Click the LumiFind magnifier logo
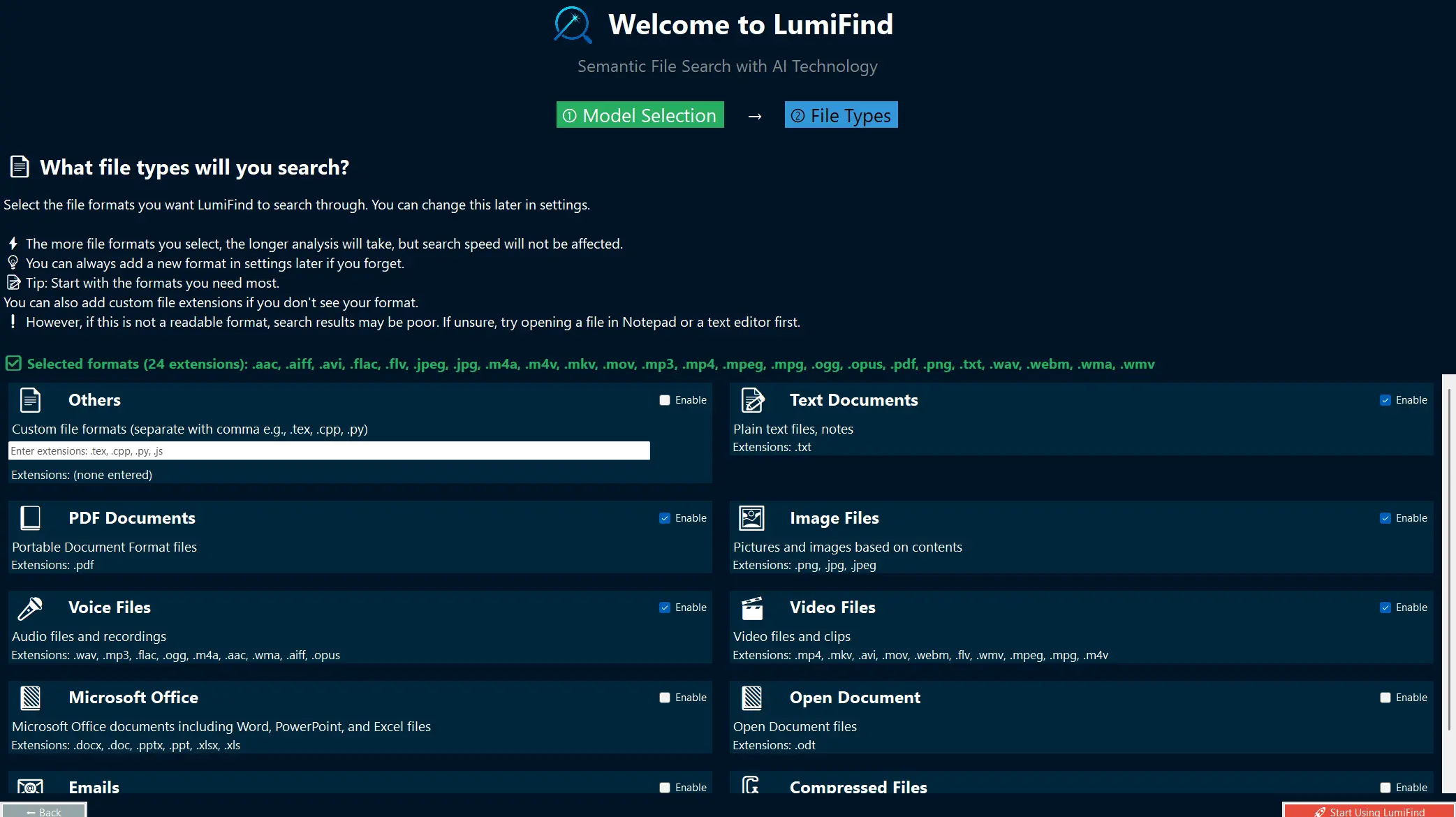Screen dimensions: 1456x817 pyautogui.click(x=573, y=25)
